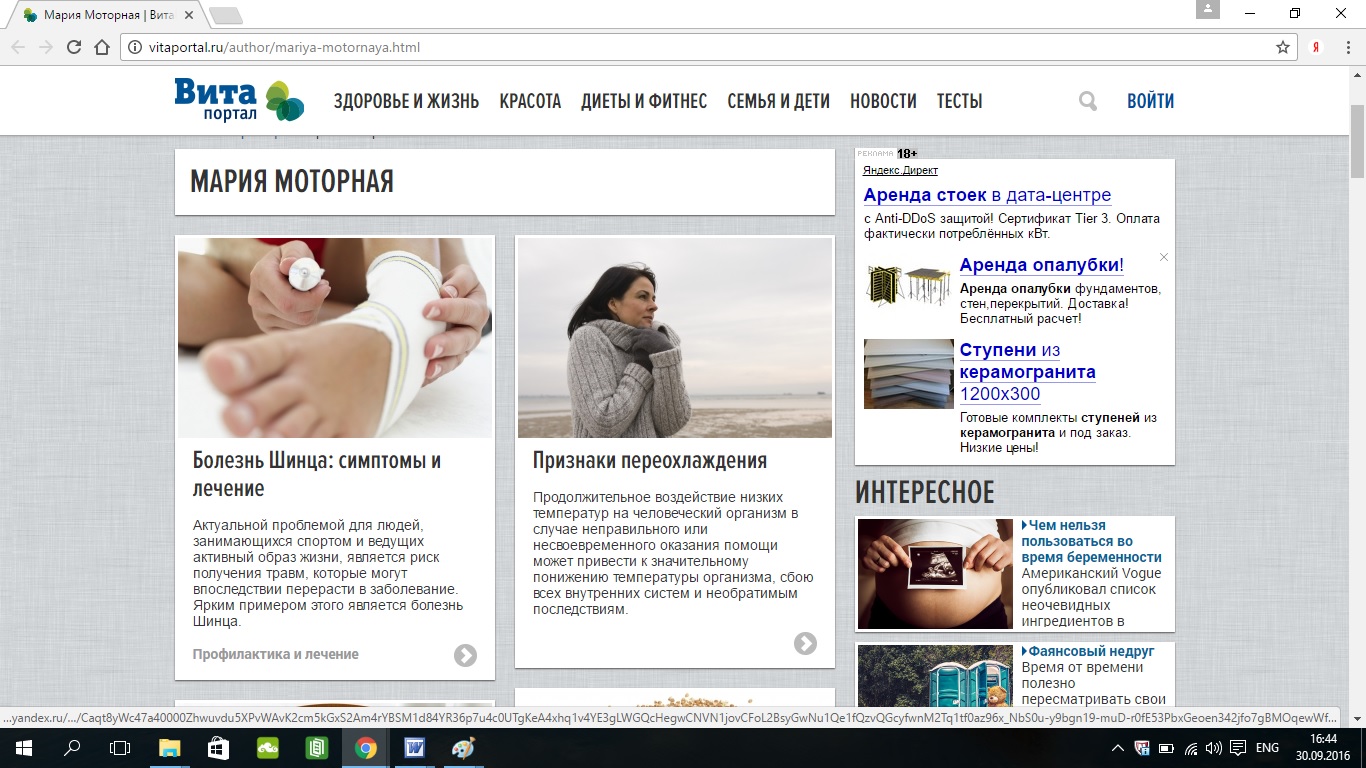Click the scrollbar up arrow
Screen dimensions: 1366x768
point(1357,74)
